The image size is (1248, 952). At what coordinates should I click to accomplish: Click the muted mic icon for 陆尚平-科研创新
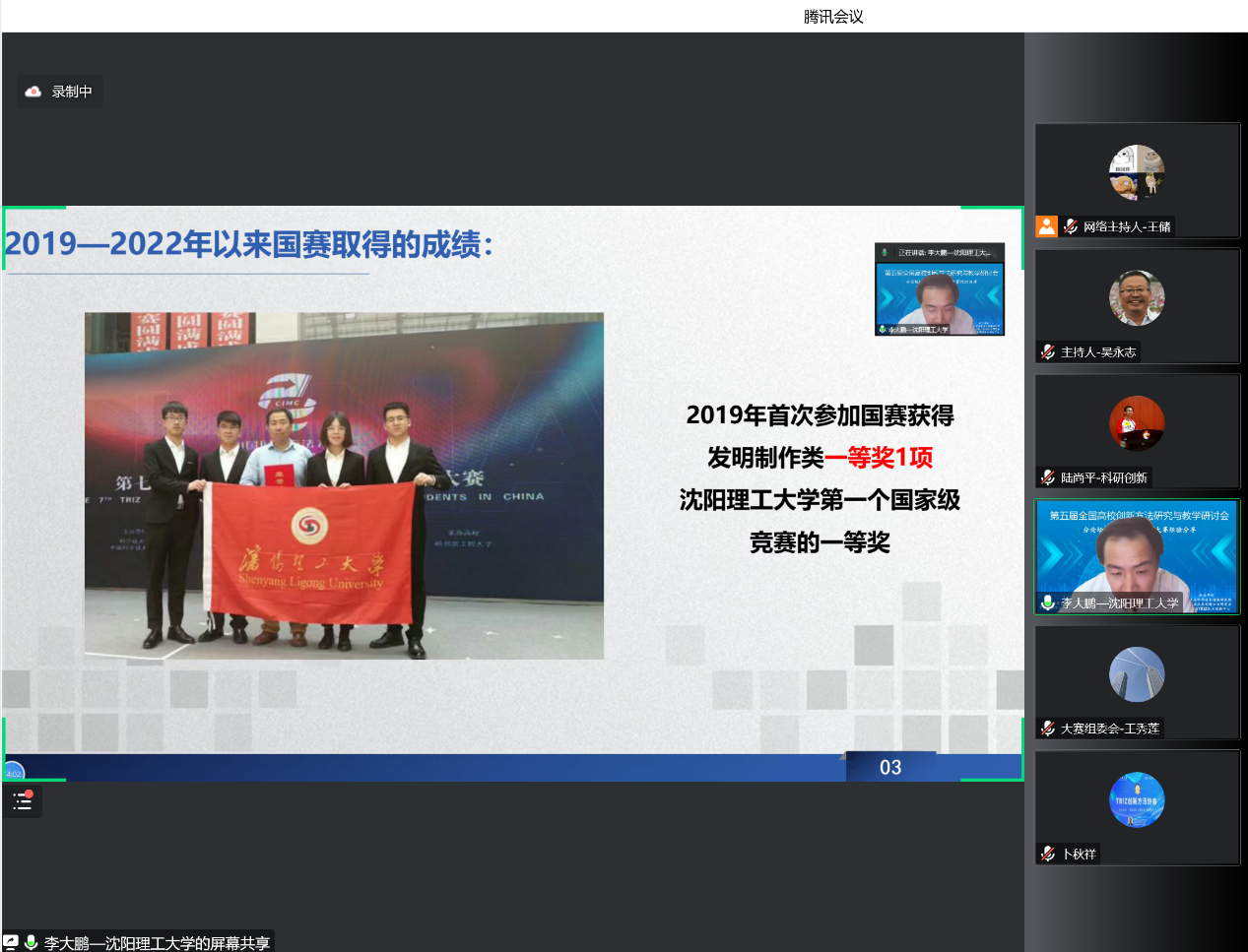pos(1048,477)
